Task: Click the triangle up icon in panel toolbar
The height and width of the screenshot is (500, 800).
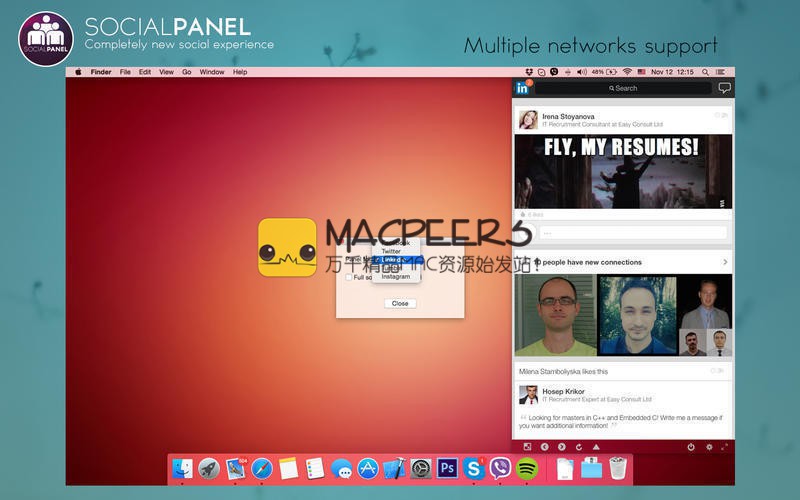Action: pyautogui.click(x=595, y=446)
